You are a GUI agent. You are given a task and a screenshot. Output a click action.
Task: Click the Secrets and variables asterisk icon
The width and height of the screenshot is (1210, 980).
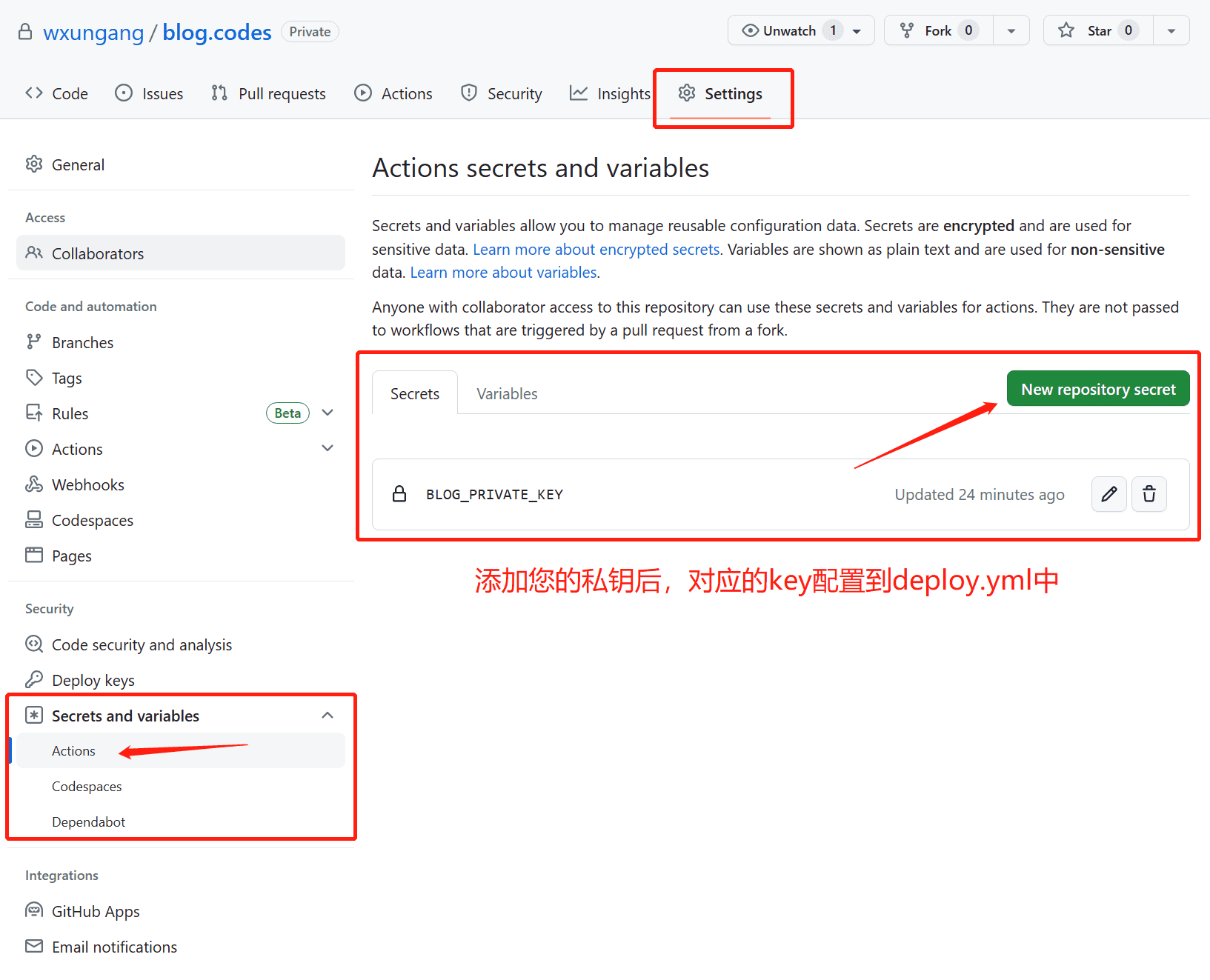[x=34, y=715]
